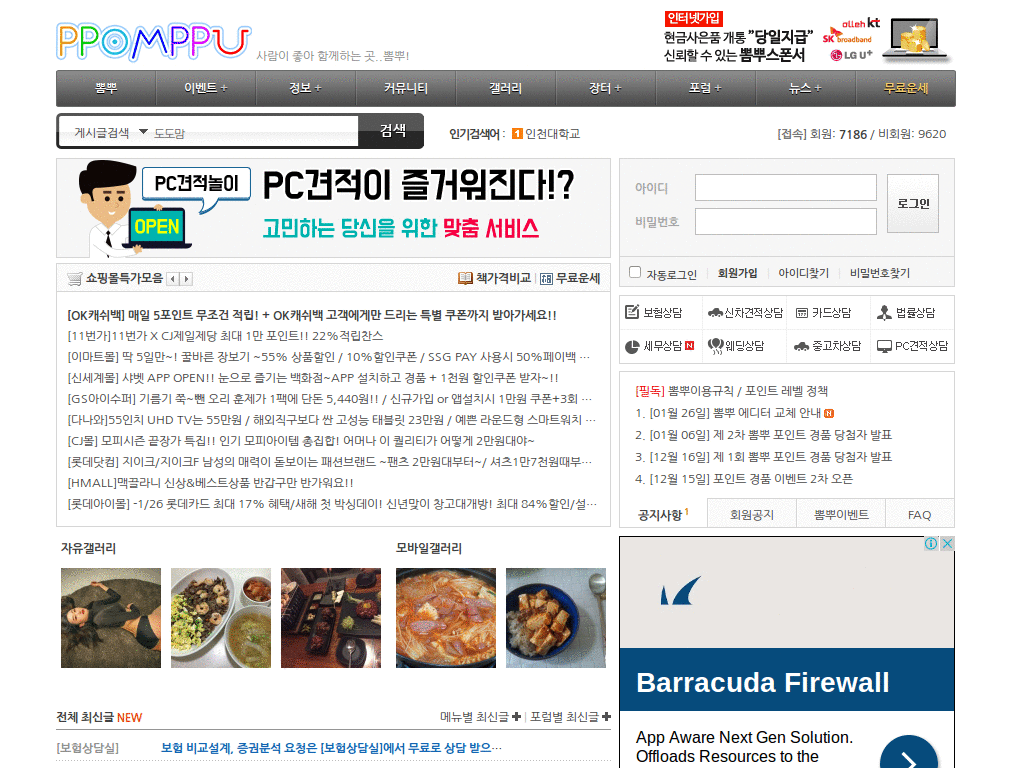Click the 모바일갤러리 section heading
Screen dimensions: 1024x768
[x=428, y=548]
